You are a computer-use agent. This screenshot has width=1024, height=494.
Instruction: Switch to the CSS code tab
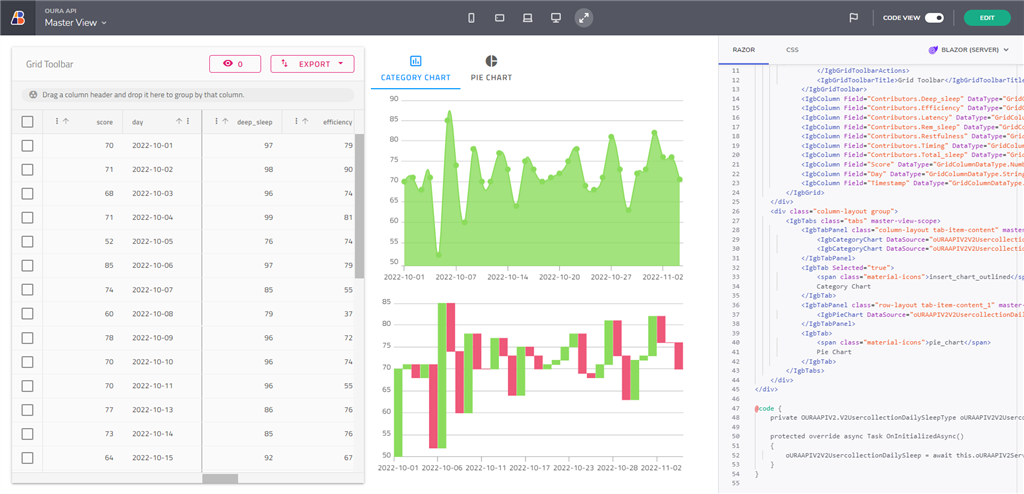792,49
